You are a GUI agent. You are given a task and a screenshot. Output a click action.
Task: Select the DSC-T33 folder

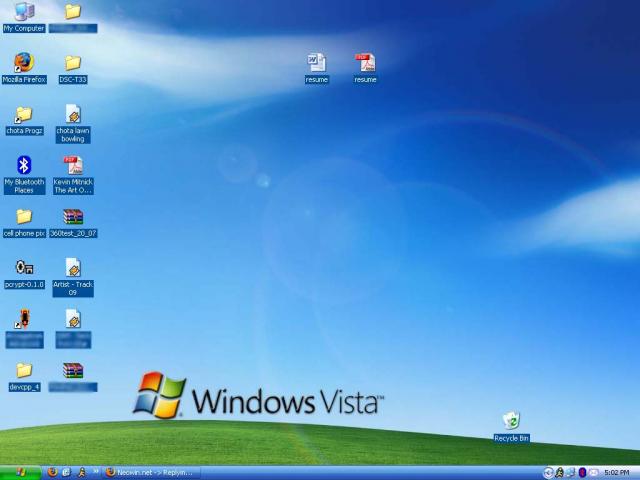click(73, 69)
